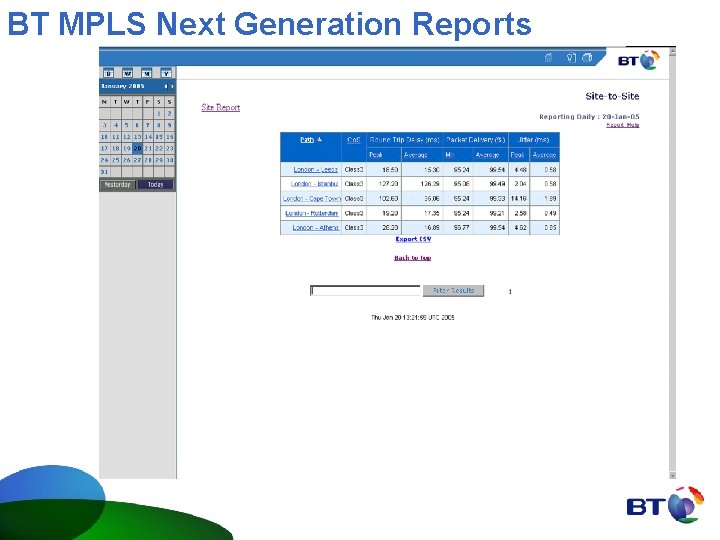Click the Jitter (ms) column header
The height and width of the screenshot is (540, 720).
533,140
